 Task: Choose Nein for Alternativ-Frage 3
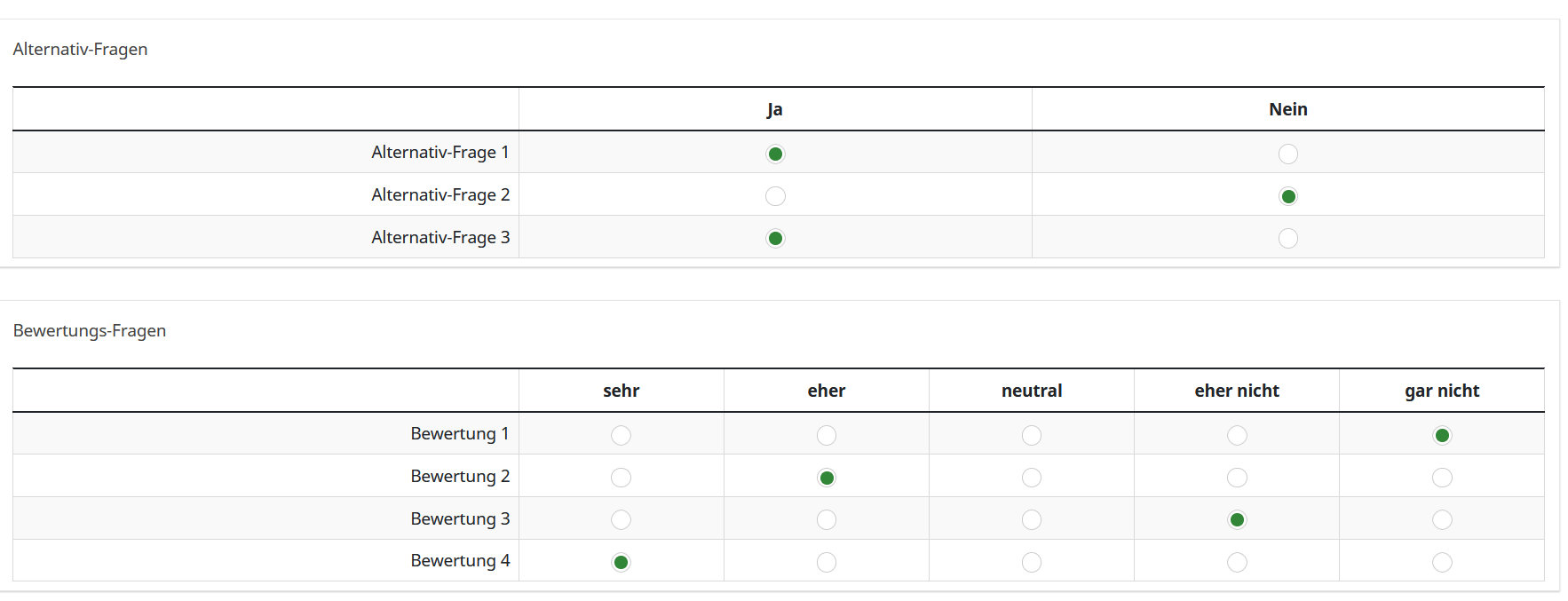pyautogui.click(x=1287, y=238)
